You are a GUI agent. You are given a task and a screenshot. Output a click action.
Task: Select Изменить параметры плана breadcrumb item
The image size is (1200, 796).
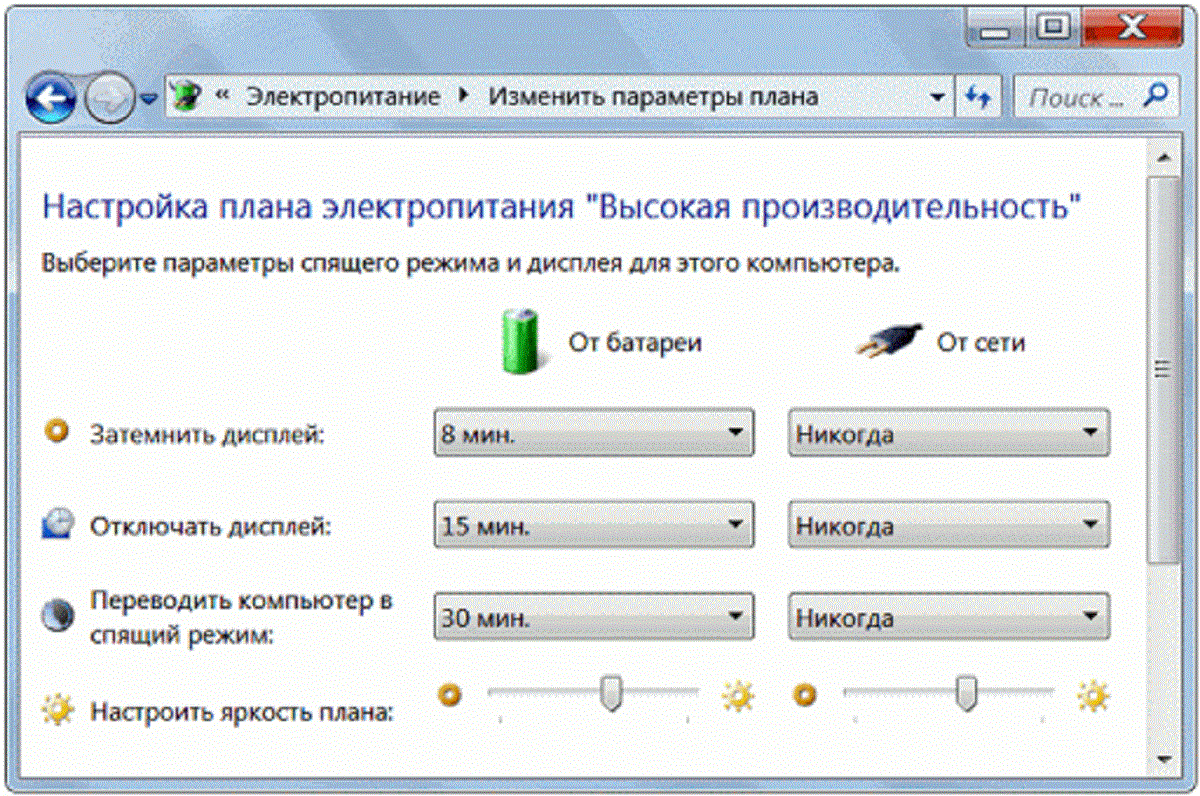(653, 97)
